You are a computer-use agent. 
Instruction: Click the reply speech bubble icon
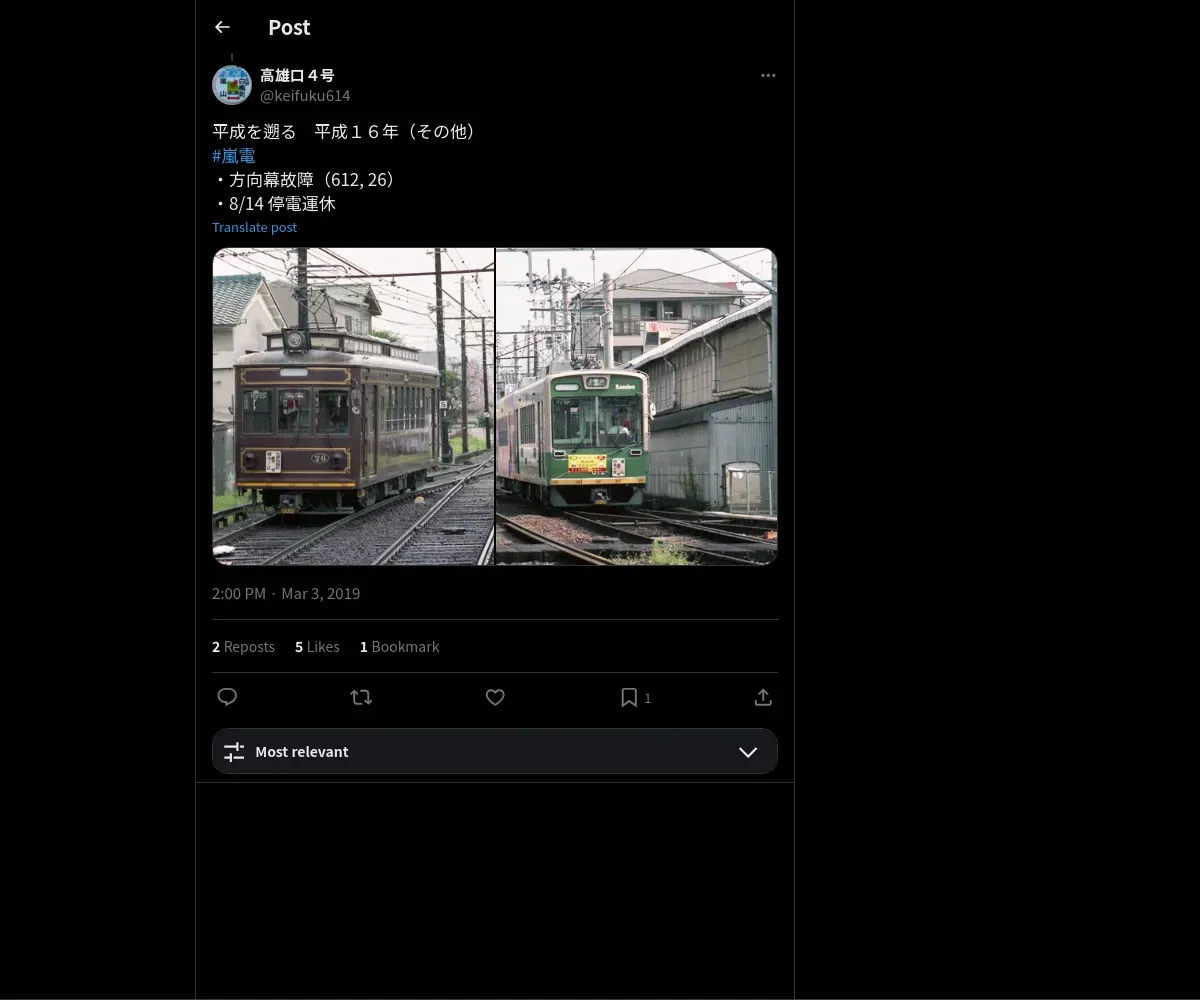227,698
